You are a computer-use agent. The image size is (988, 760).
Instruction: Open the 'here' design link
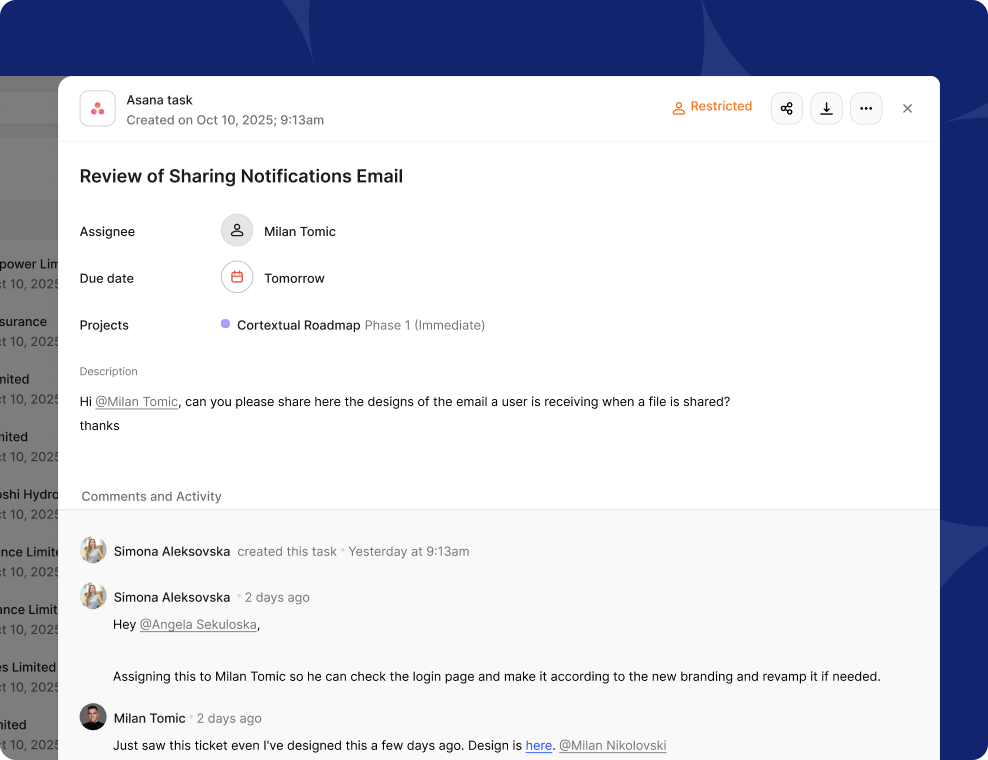[538, 746]
